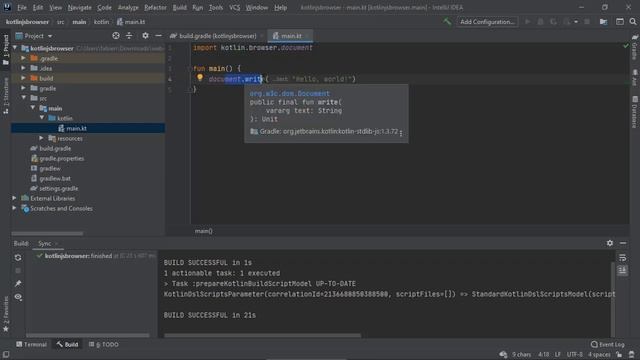This screenshot has width=640, height=360.
Task: Click the select run/debug layout window icon
Action: [620, 22]
